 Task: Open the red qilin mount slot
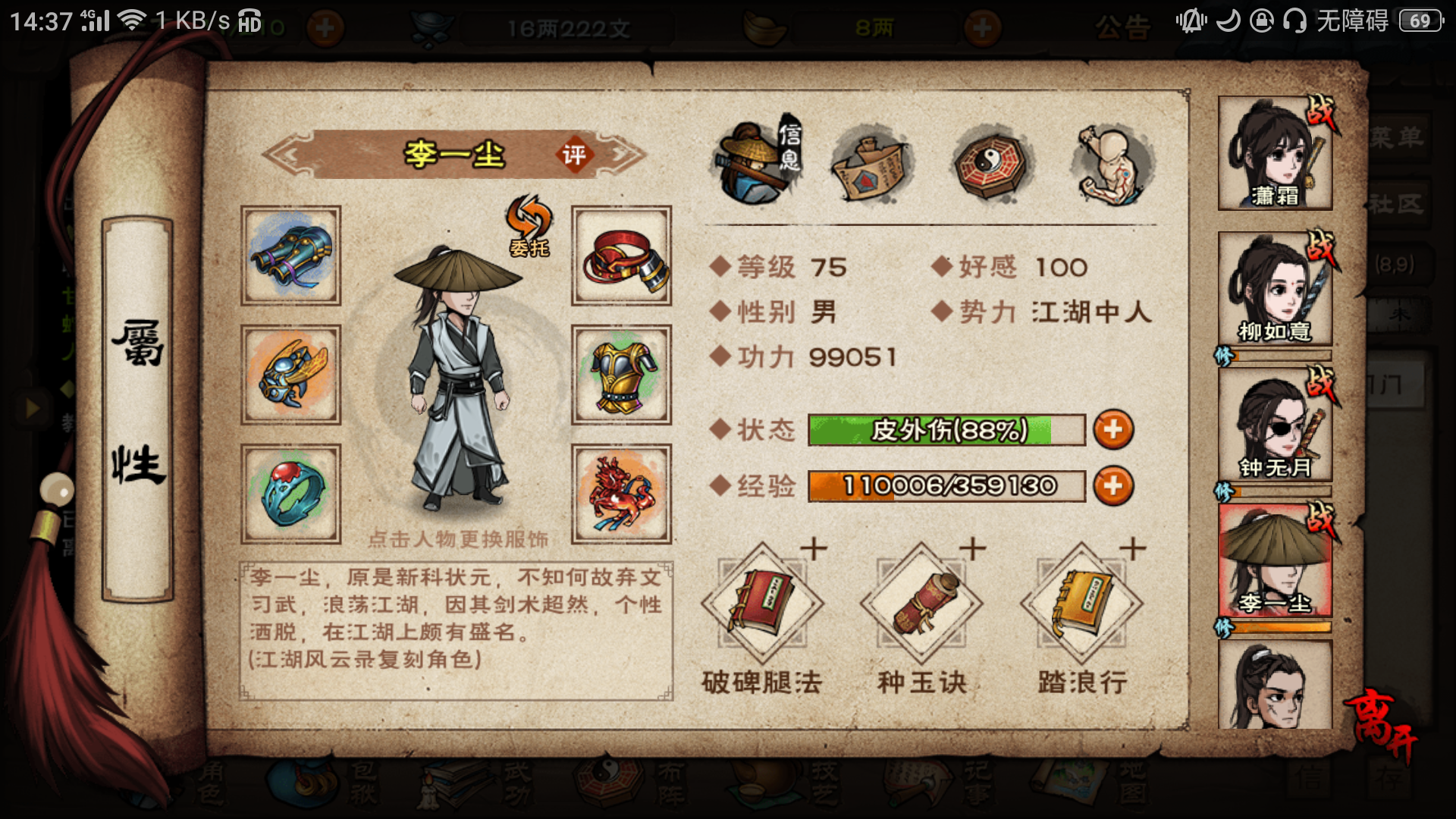[x=621, y=494]
